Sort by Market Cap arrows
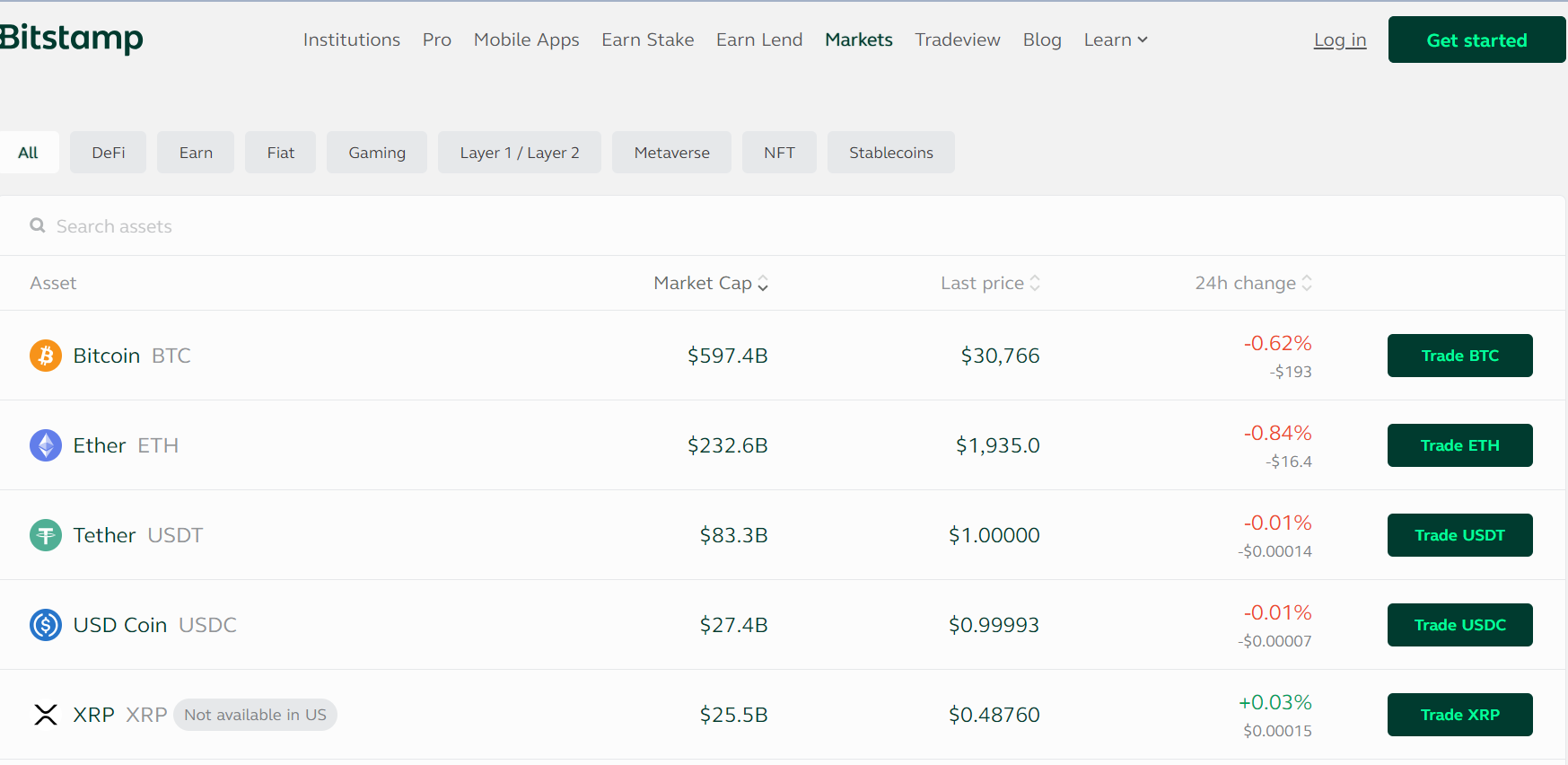 click(x=763, y=284)
